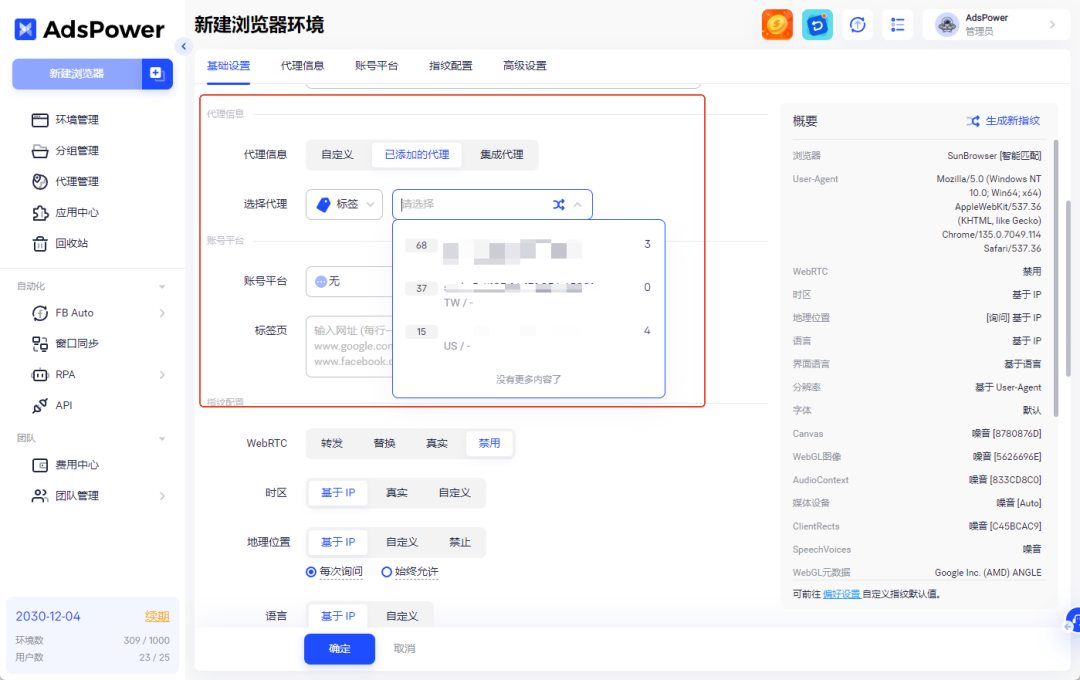The height and width of the screenshot is (680, 1080).
Task: Switch to the 高级设置 tab
Action: tap(524, 65)
